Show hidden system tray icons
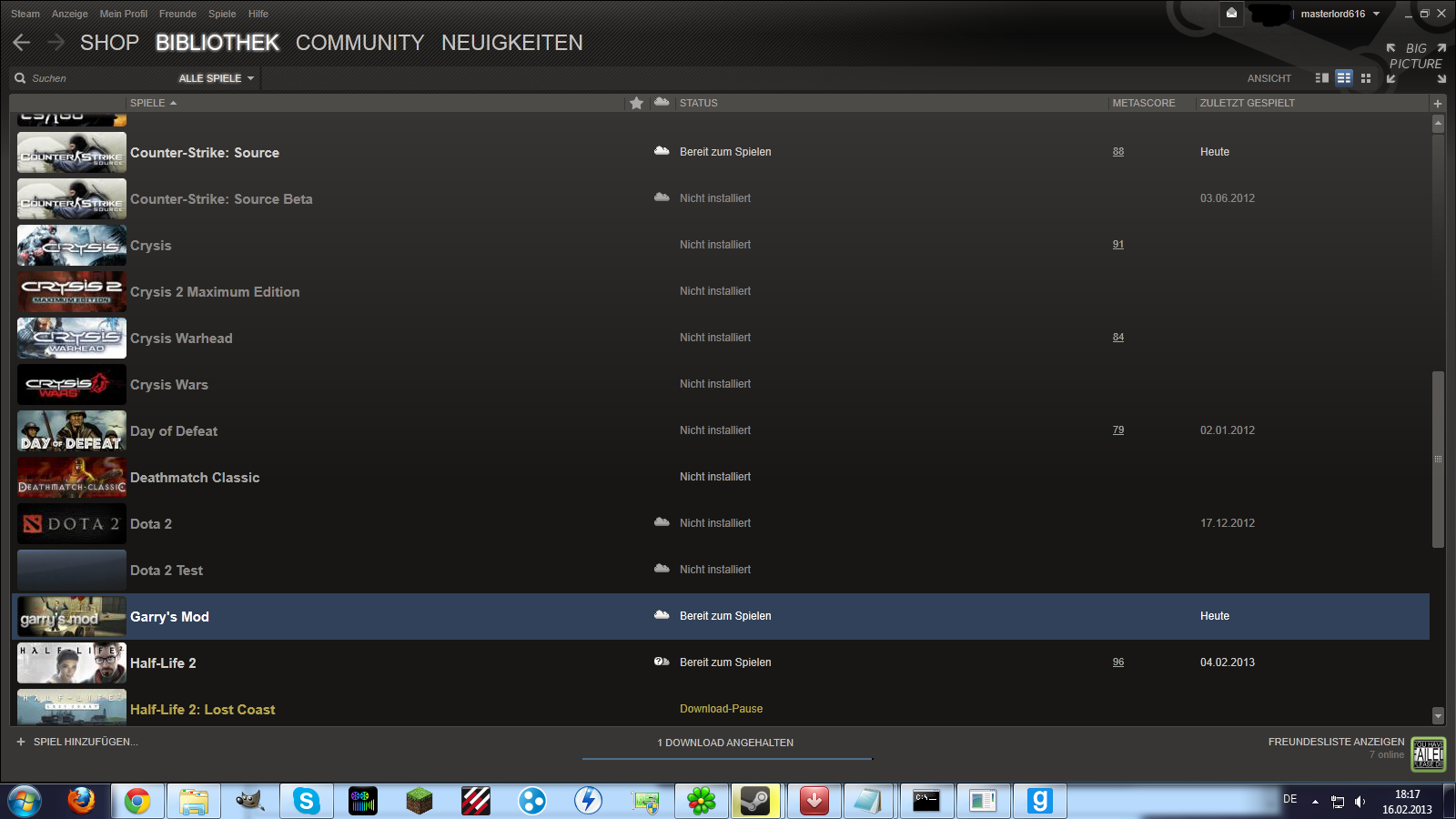 [1315, 802]
